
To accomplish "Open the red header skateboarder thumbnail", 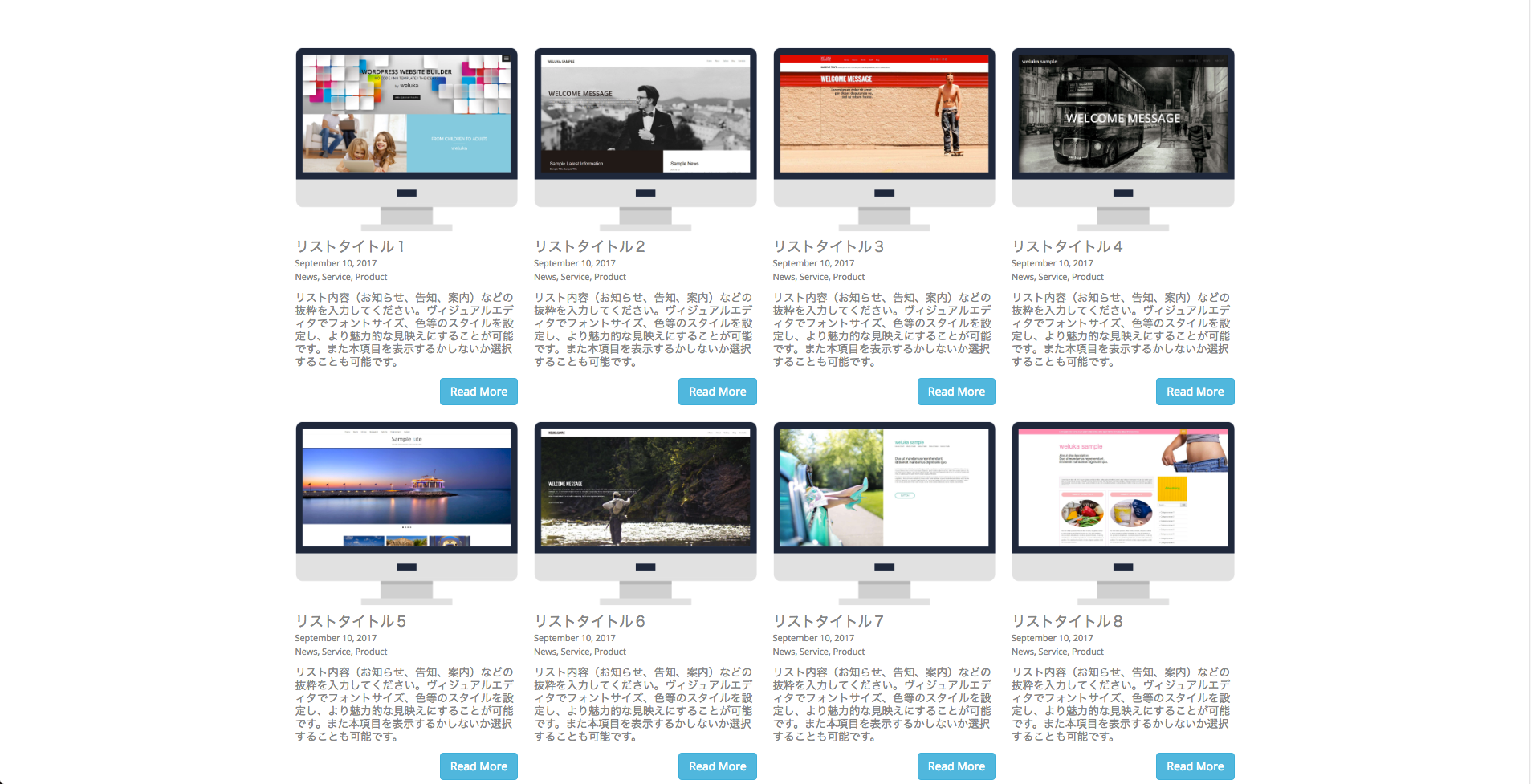I will click(x=884, y=139).
